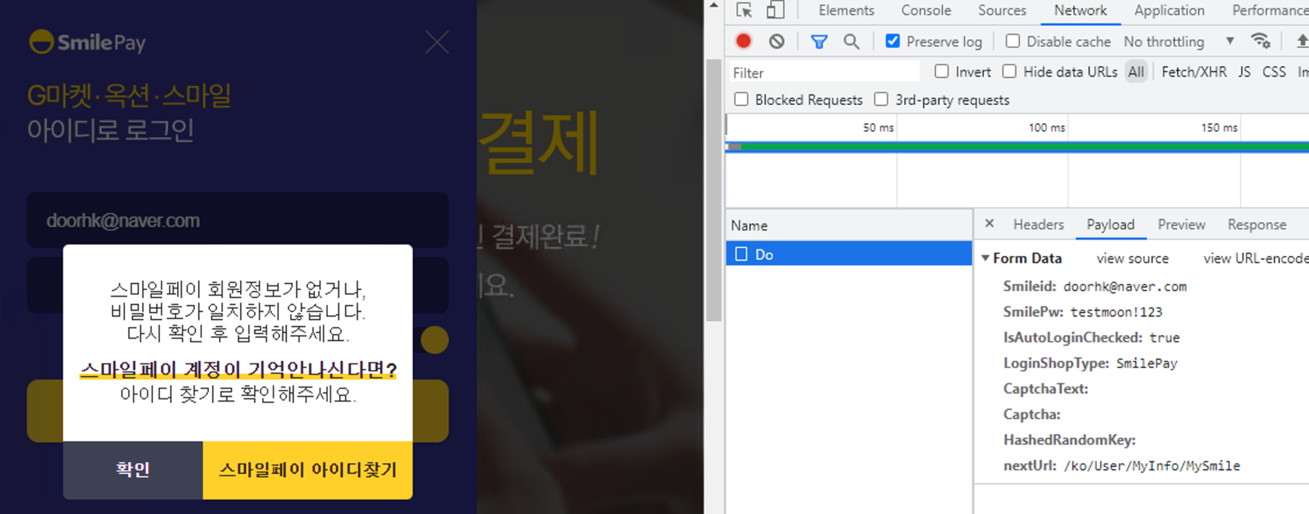1309x514 pixels.
Task: Open the Preview tab
Action: [x=1181, y=224]
